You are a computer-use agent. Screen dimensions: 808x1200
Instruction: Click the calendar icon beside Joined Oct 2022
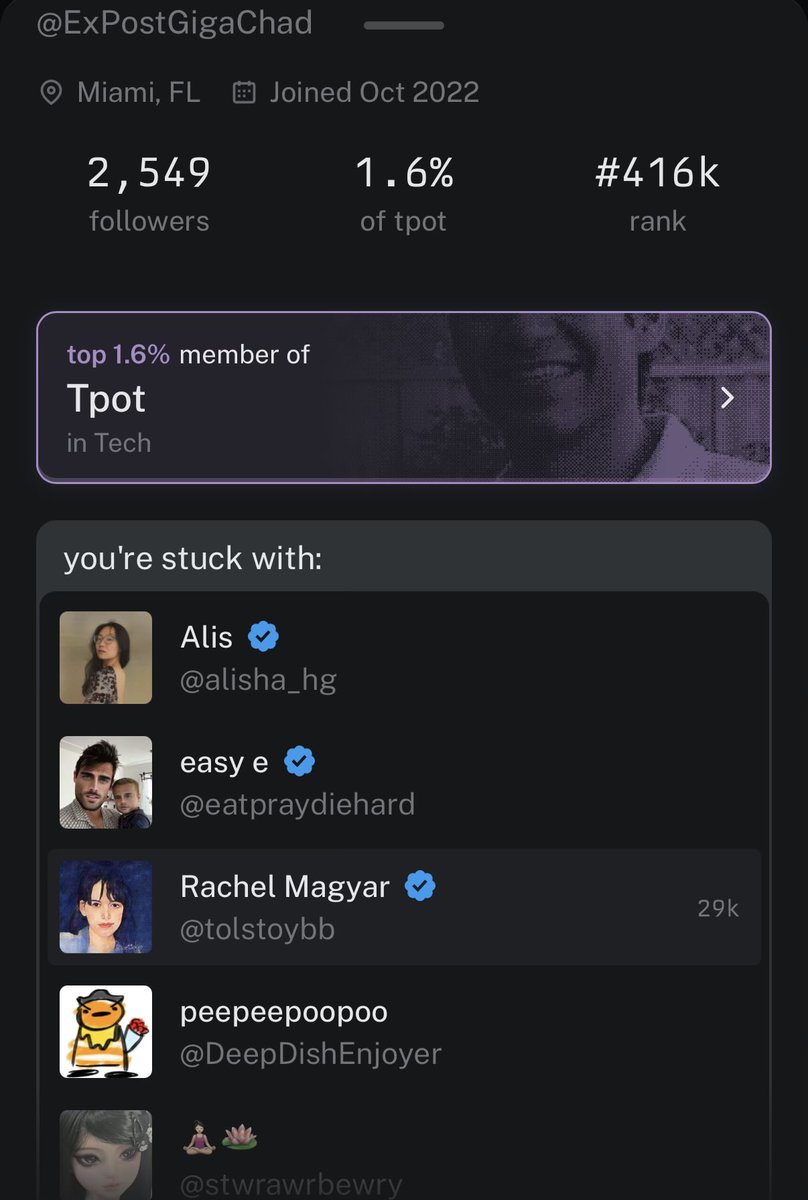click(243, 93)
